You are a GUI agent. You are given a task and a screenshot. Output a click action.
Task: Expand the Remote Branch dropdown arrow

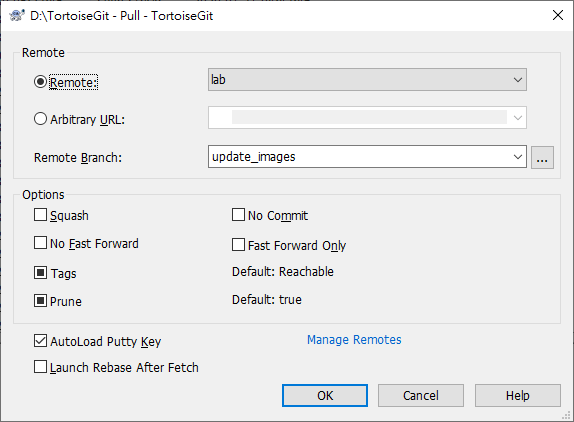(518, 157)
